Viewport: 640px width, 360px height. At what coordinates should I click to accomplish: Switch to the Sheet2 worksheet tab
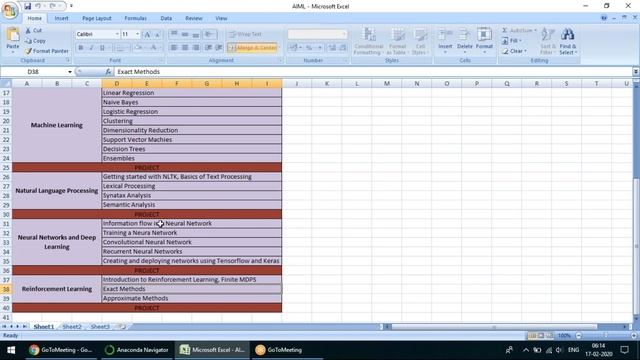72,327
